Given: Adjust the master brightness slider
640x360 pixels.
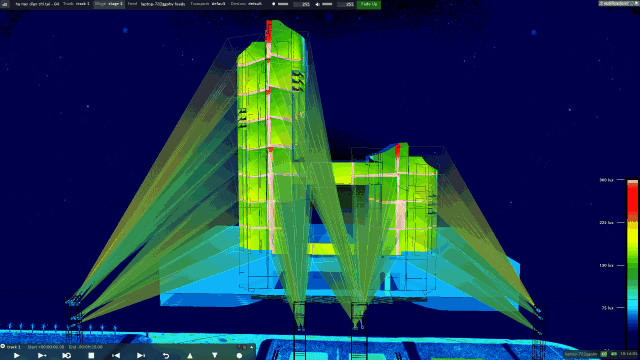Looking at the screenshot, I should tap(283, 4).
